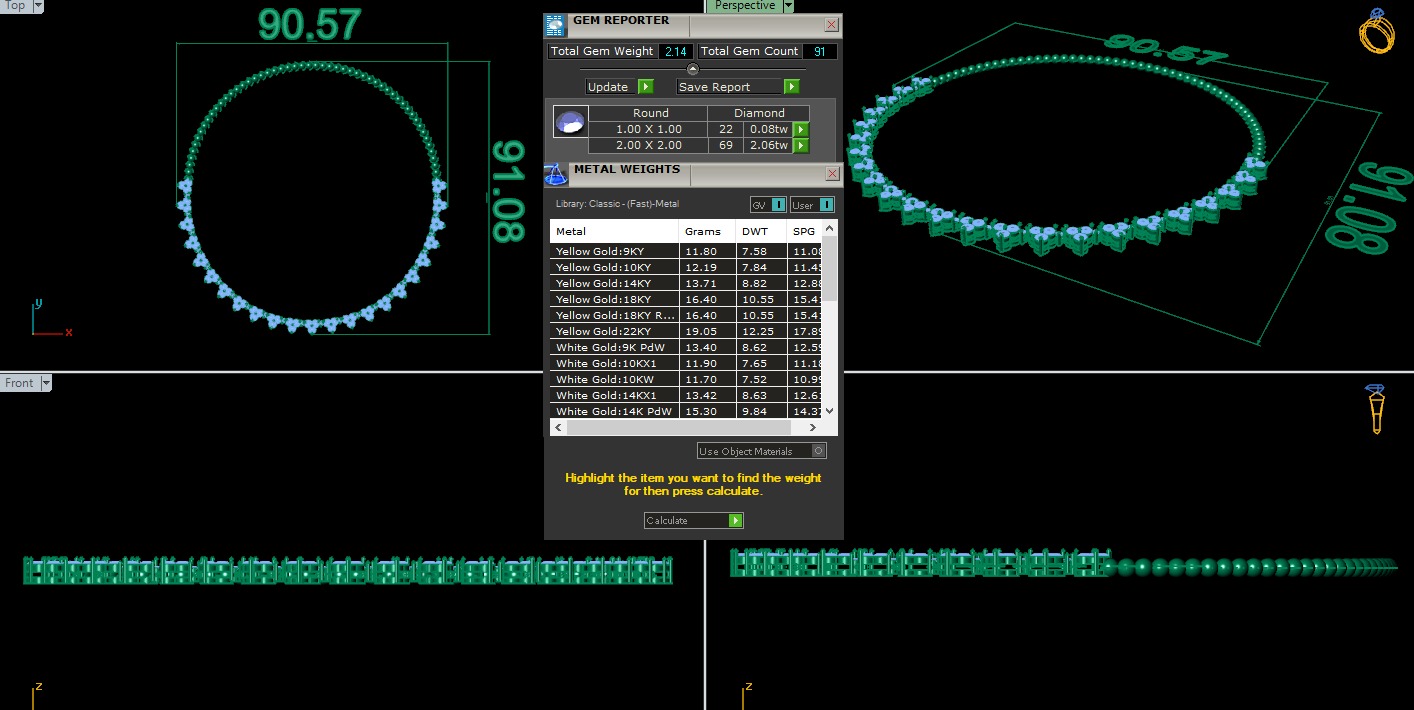The image size is (1414, 710).
Task: Click the metal list scroll-up arrow
Action: (x=829, y=229)
